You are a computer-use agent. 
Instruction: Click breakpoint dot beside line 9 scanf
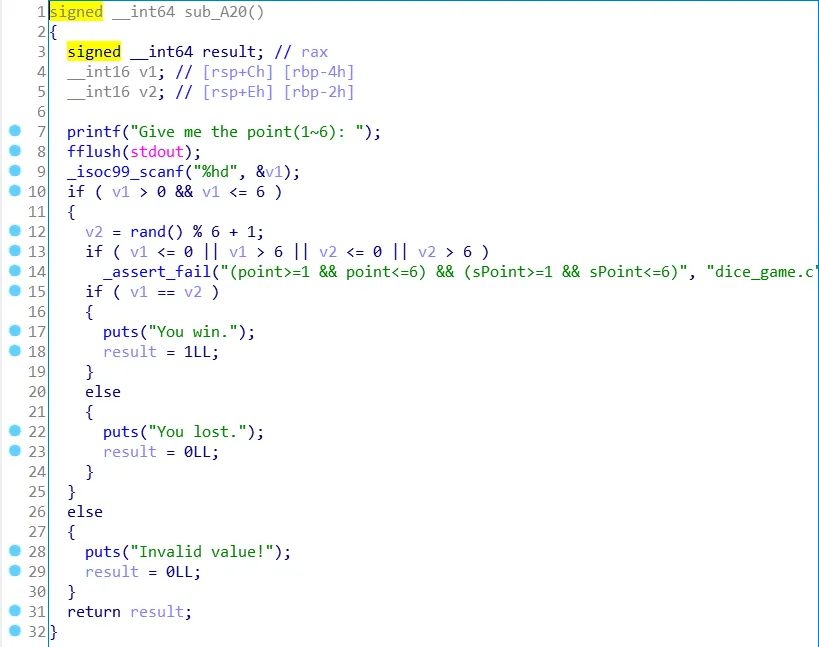[x=15, y=170]
